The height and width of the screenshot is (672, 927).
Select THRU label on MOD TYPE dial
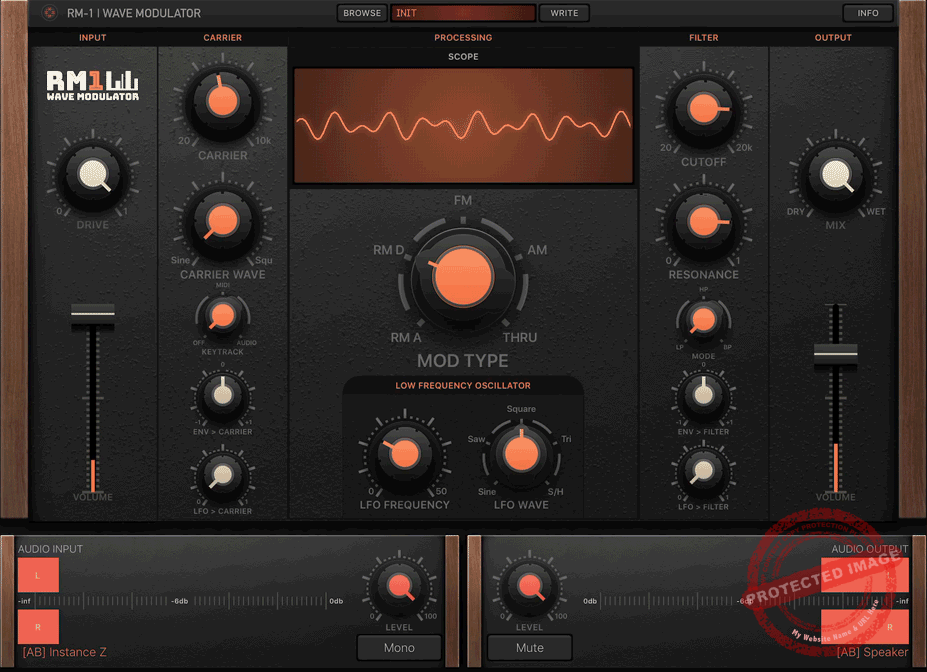pos(520,337)
